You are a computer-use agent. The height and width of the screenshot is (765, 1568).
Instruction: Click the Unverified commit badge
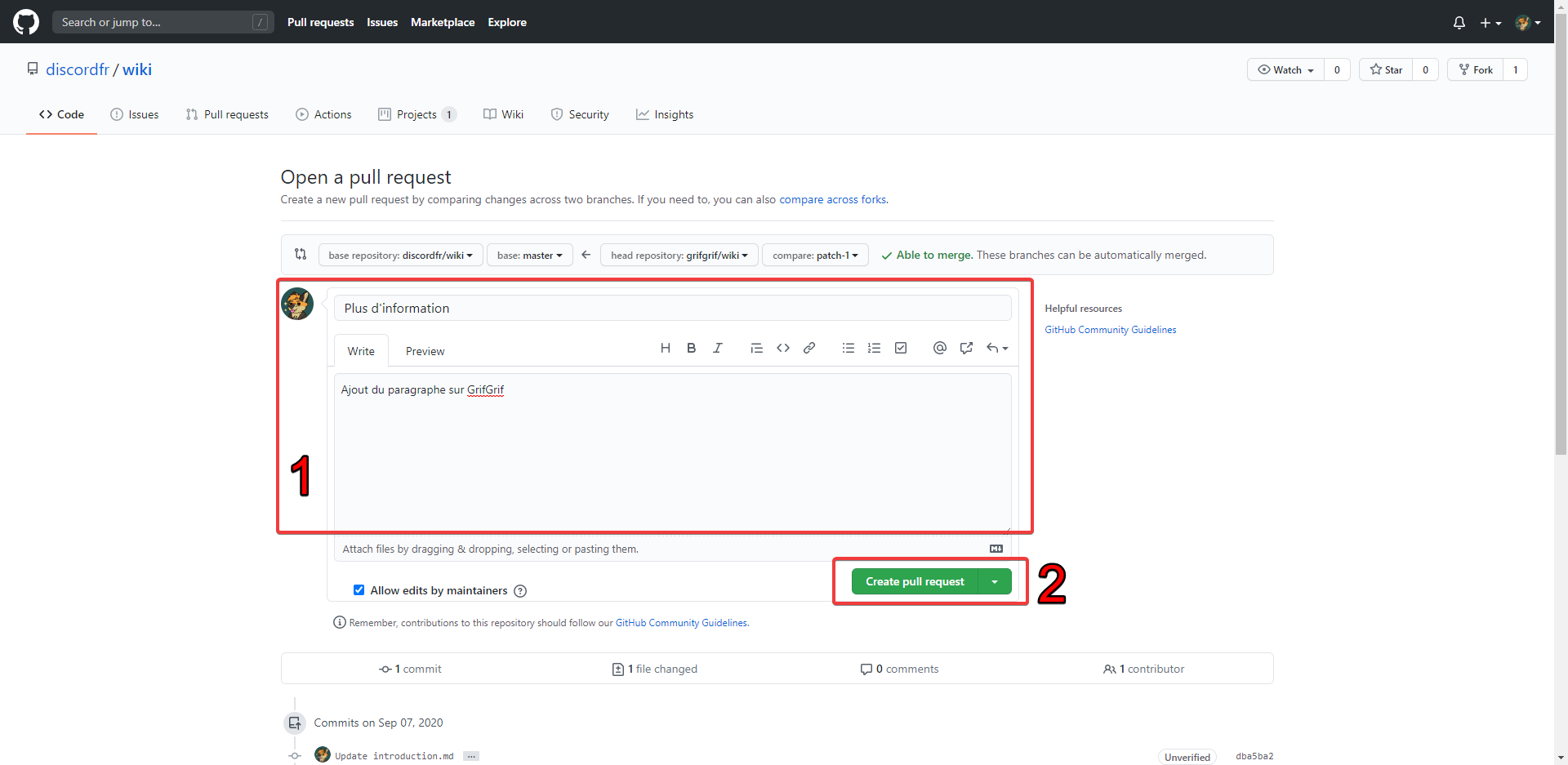pyautogui.click(x=1187, y=757)
